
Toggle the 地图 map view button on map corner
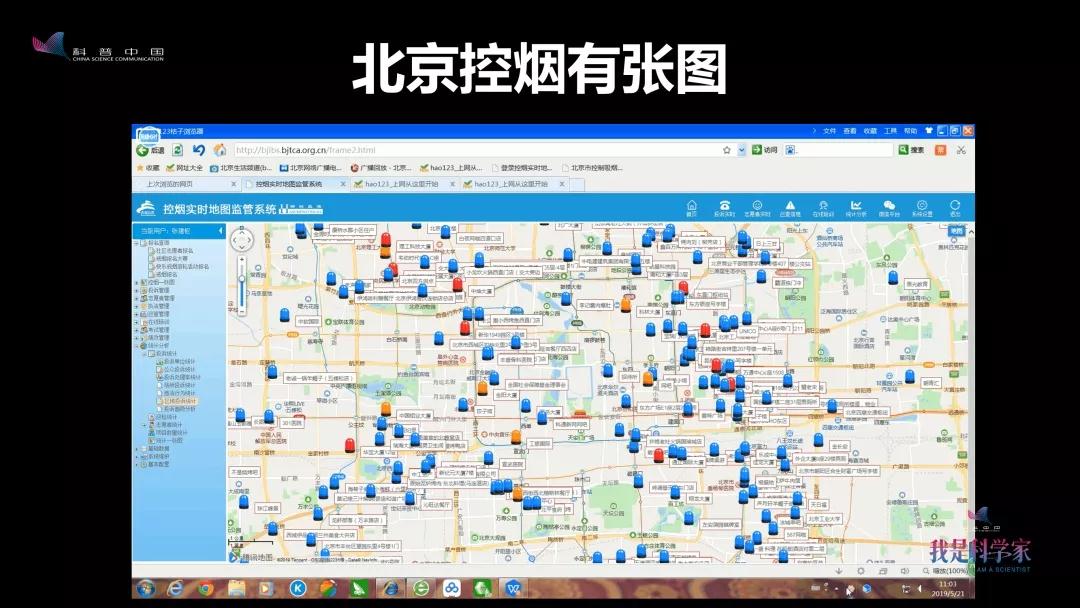pyautogui.click(x=957, y=231)
